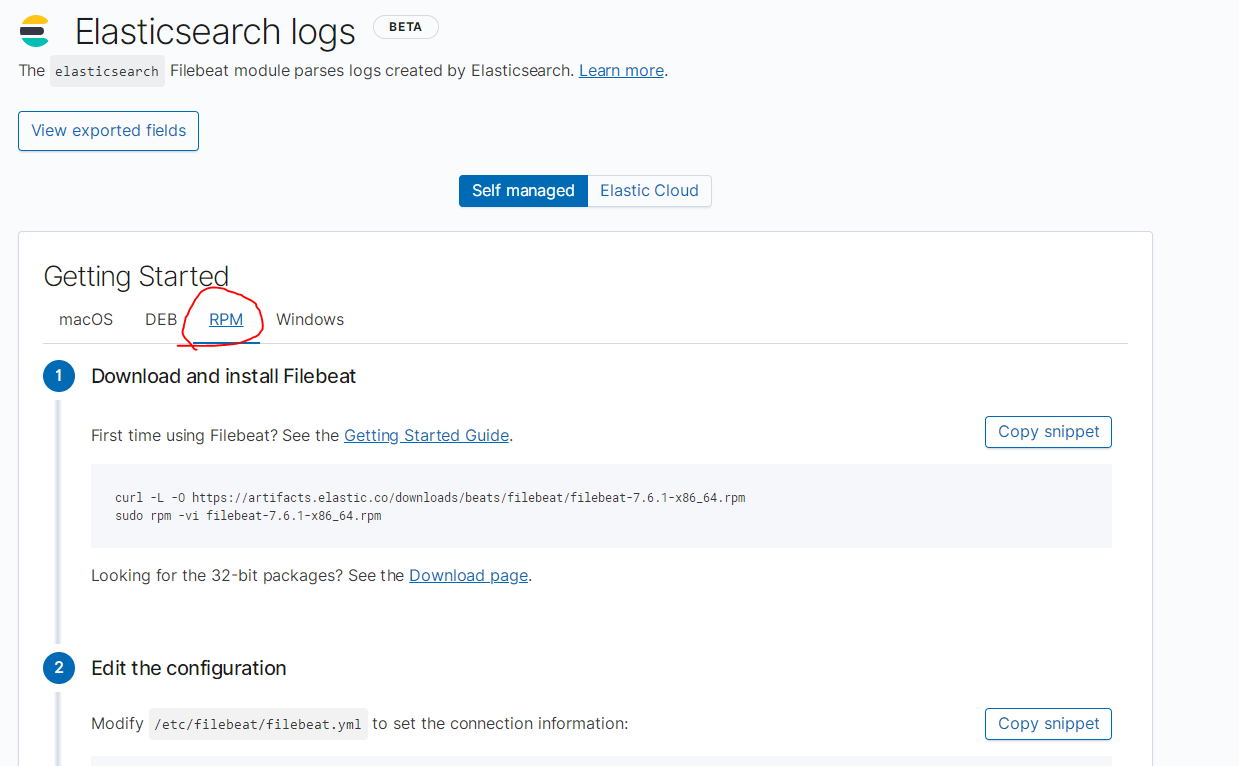Click the sudo rpm install command line

(x=248, y=516)
